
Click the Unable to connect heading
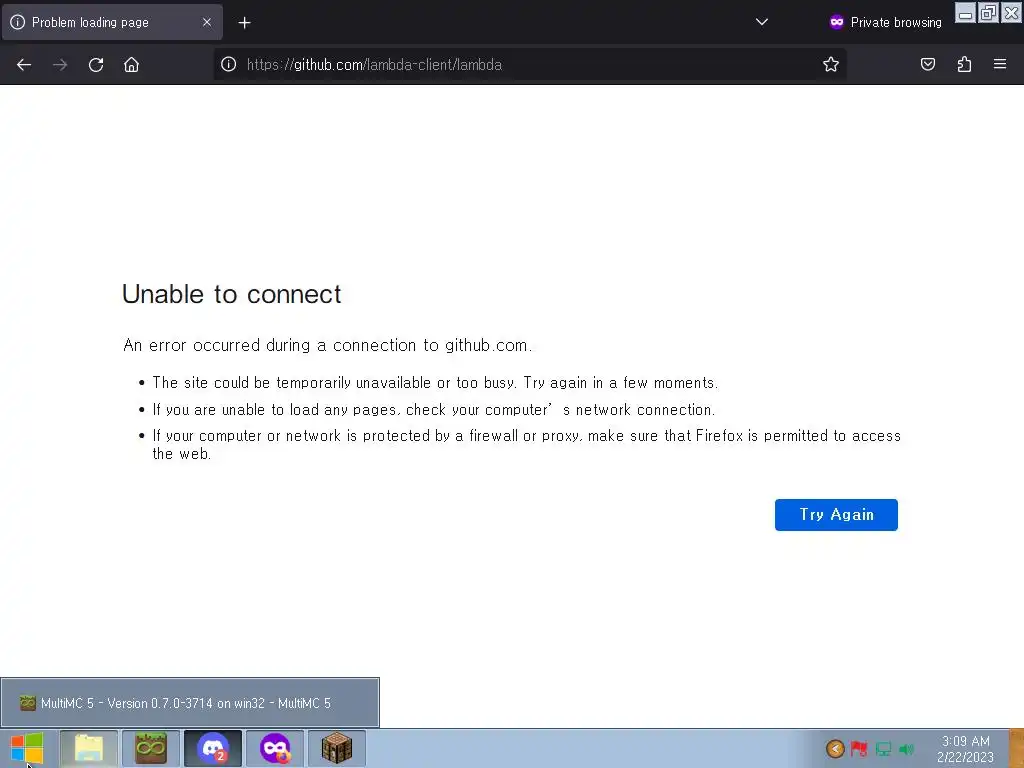[x=231, y=294]
